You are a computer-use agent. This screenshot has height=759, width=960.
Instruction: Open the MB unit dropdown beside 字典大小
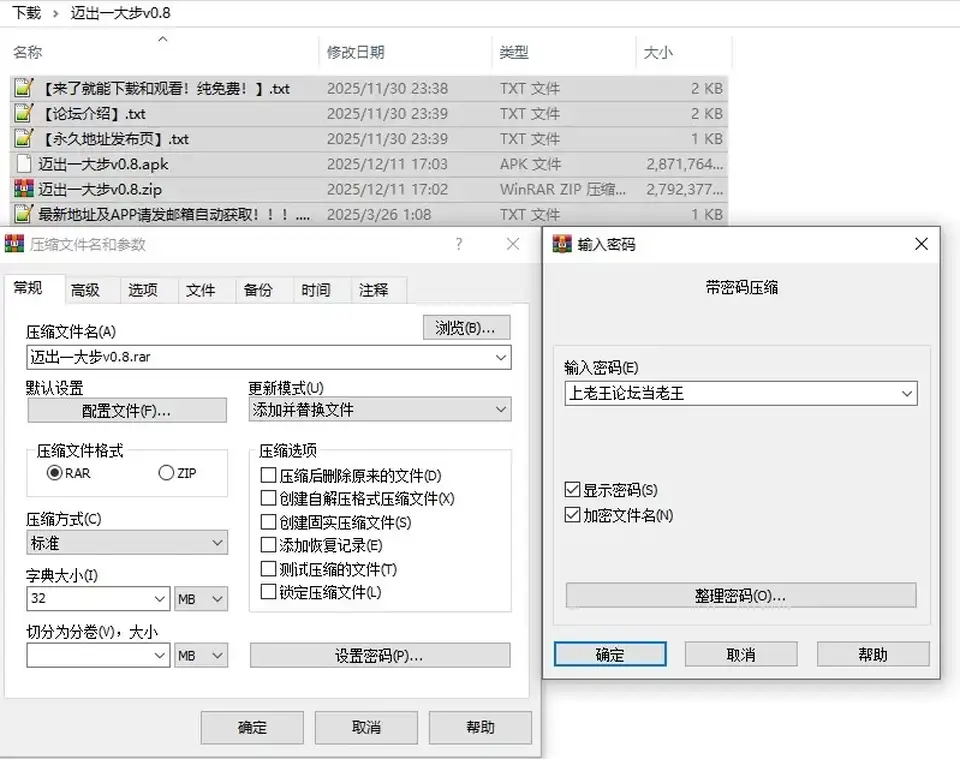[x=201, y=598]
